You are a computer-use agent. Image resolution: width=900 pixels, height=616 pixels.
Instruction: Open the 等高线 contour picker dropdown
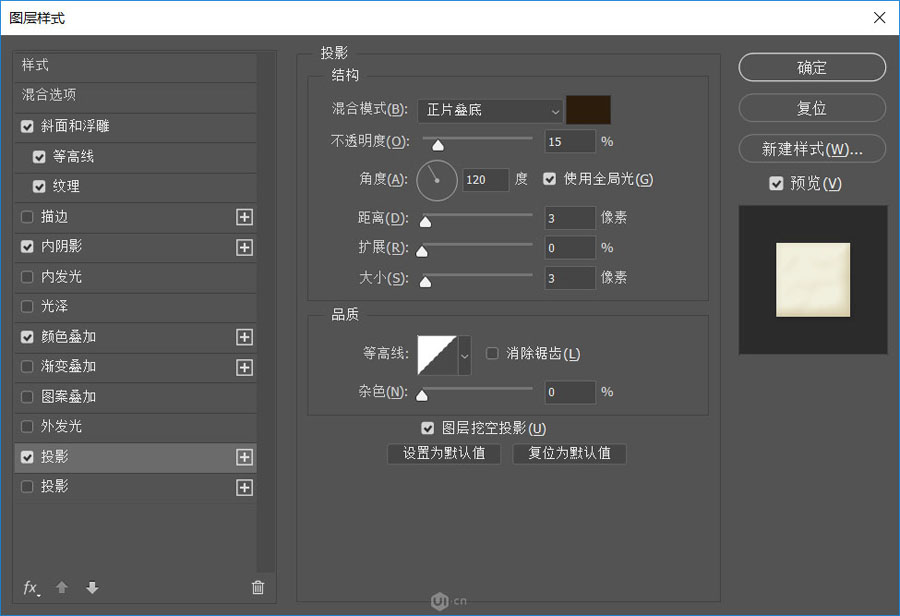463,354
